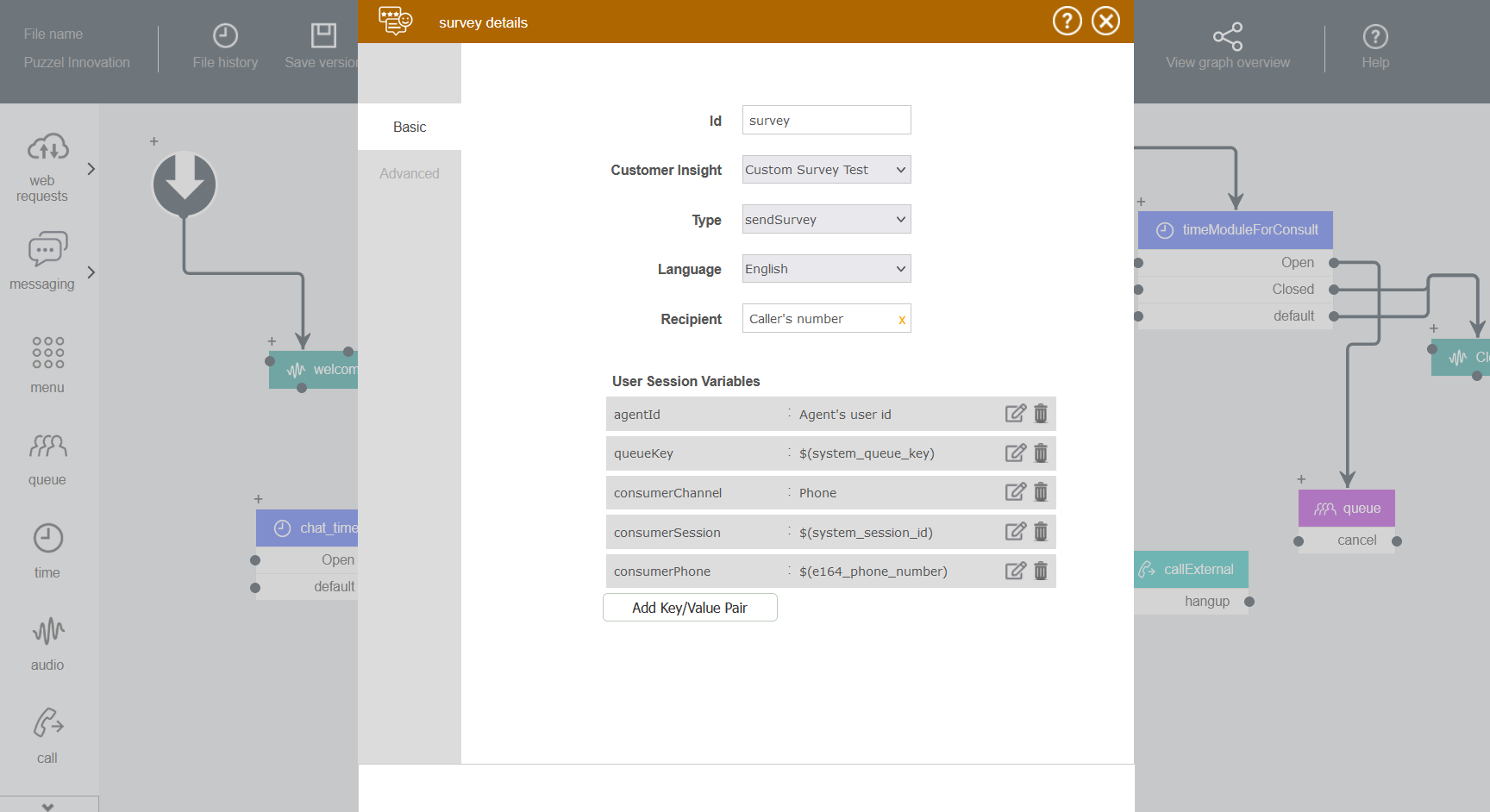The height and width of the screenshot is (812, 1490).
Task: Edit the consumerChannel variable entry
Action: coord(1015,492)
